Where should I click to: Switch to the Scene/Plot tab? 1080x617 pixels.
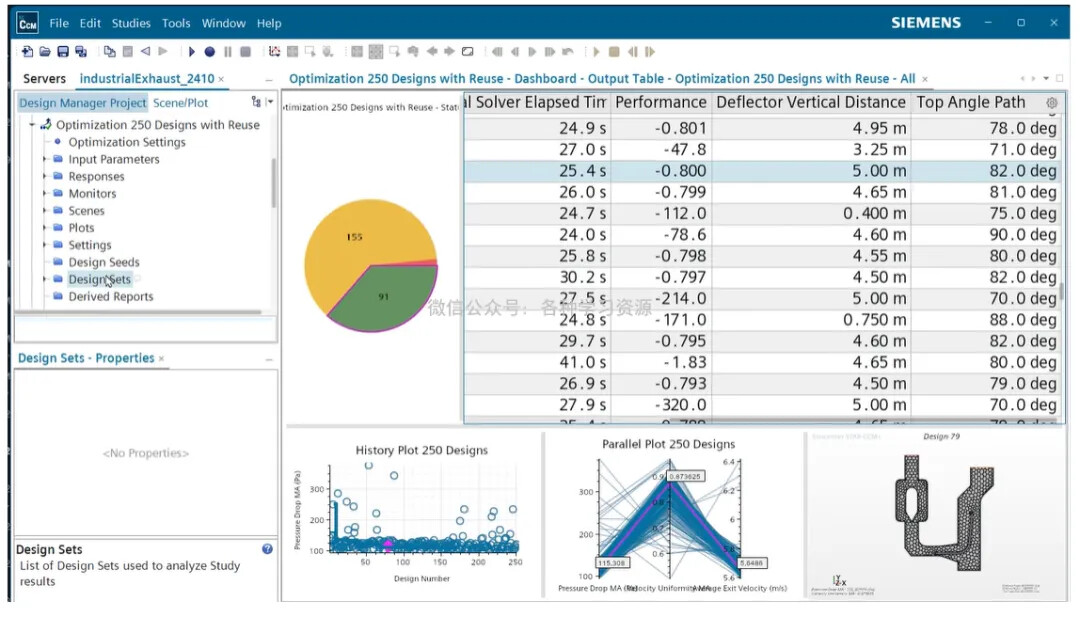tap(180, 102)
